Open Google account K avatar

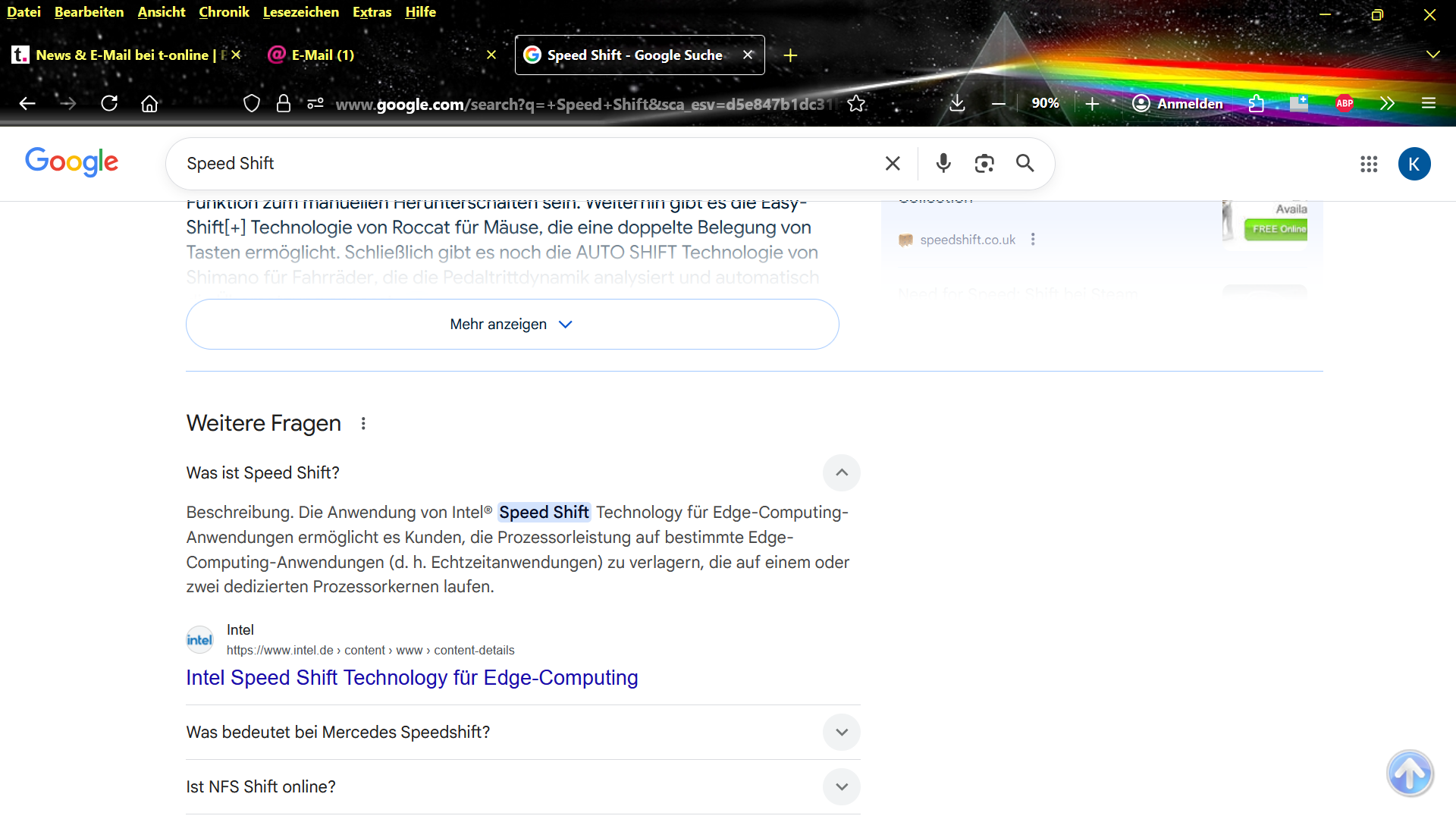[1414, 164]
